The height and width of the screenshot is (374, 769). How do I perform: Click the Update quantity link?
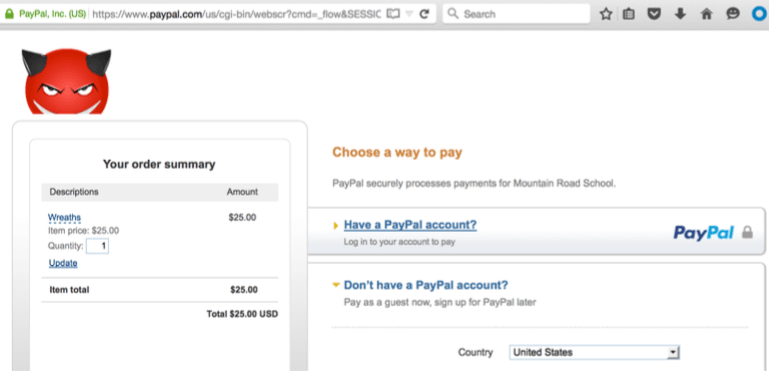[63, 263]
